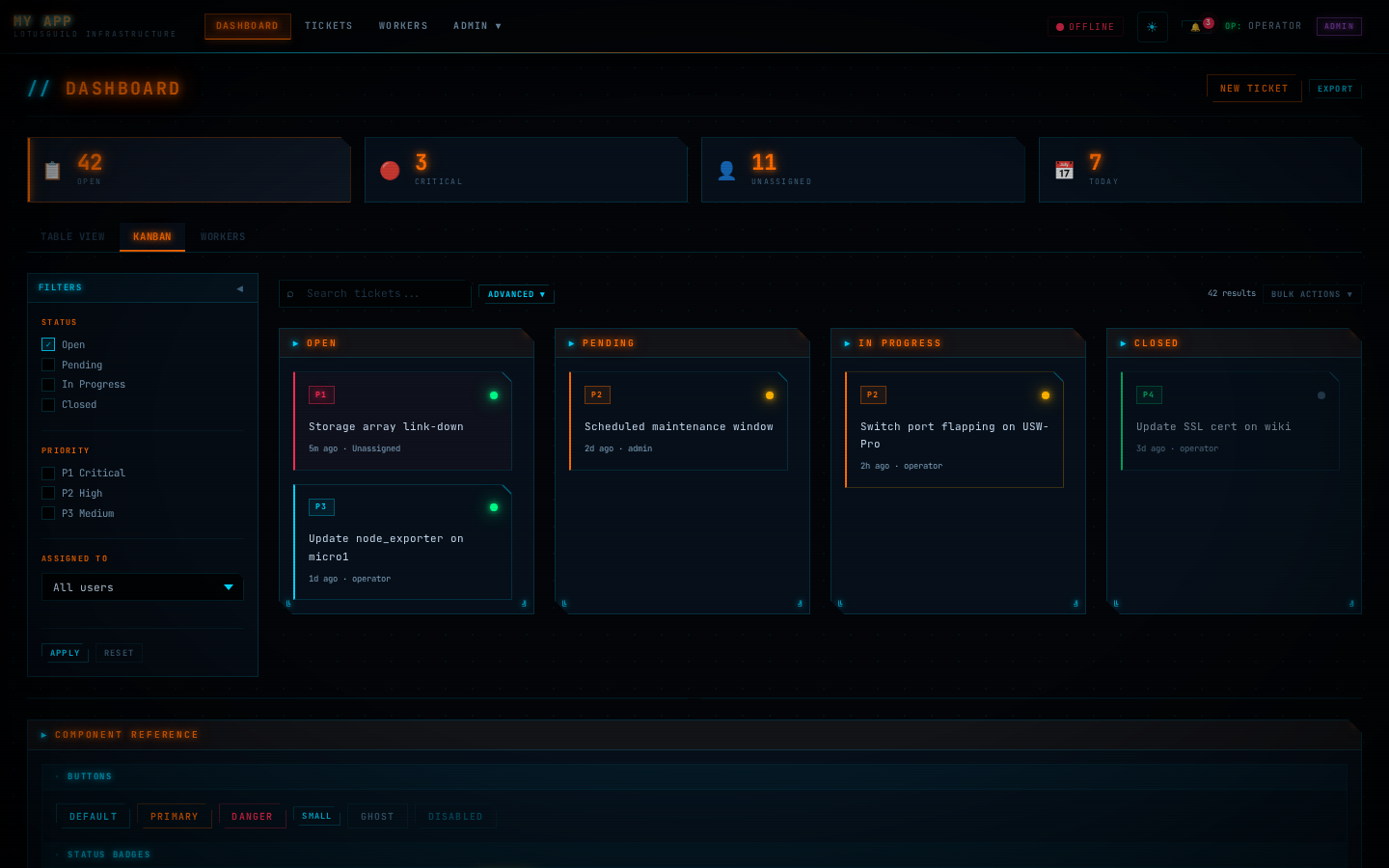The image size is (1389, 868).
Task: Check the In Progress status filter
Action: pyautogui.click(x=48, y=385)
